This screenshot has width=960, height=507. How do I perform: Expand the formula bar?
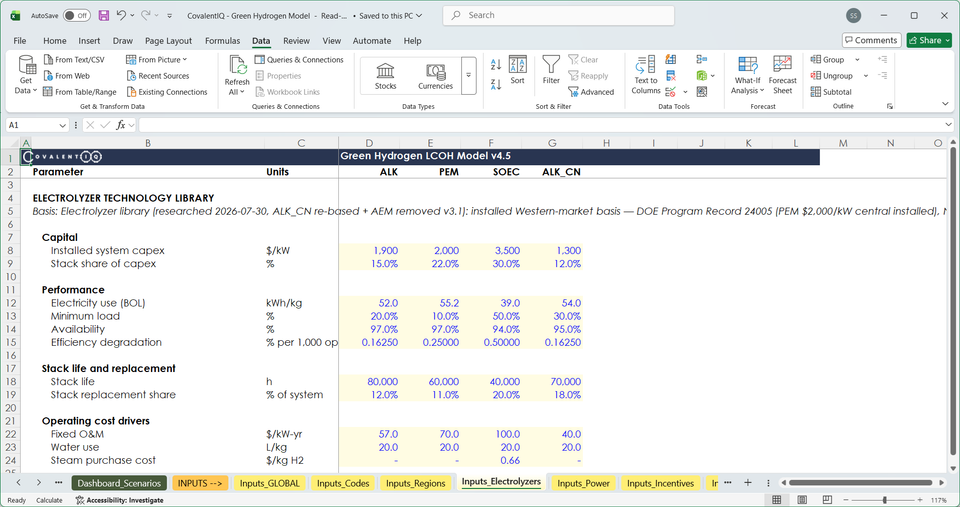pyautogui.click(x=948, y=125)
